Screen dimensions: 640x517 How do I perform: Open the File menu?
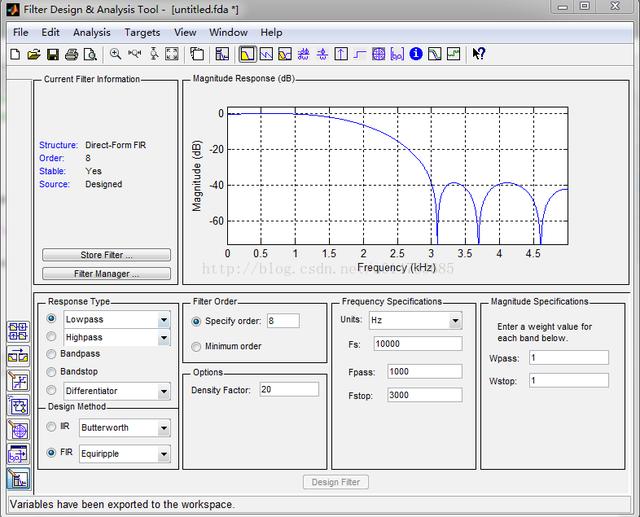point(21,32)
